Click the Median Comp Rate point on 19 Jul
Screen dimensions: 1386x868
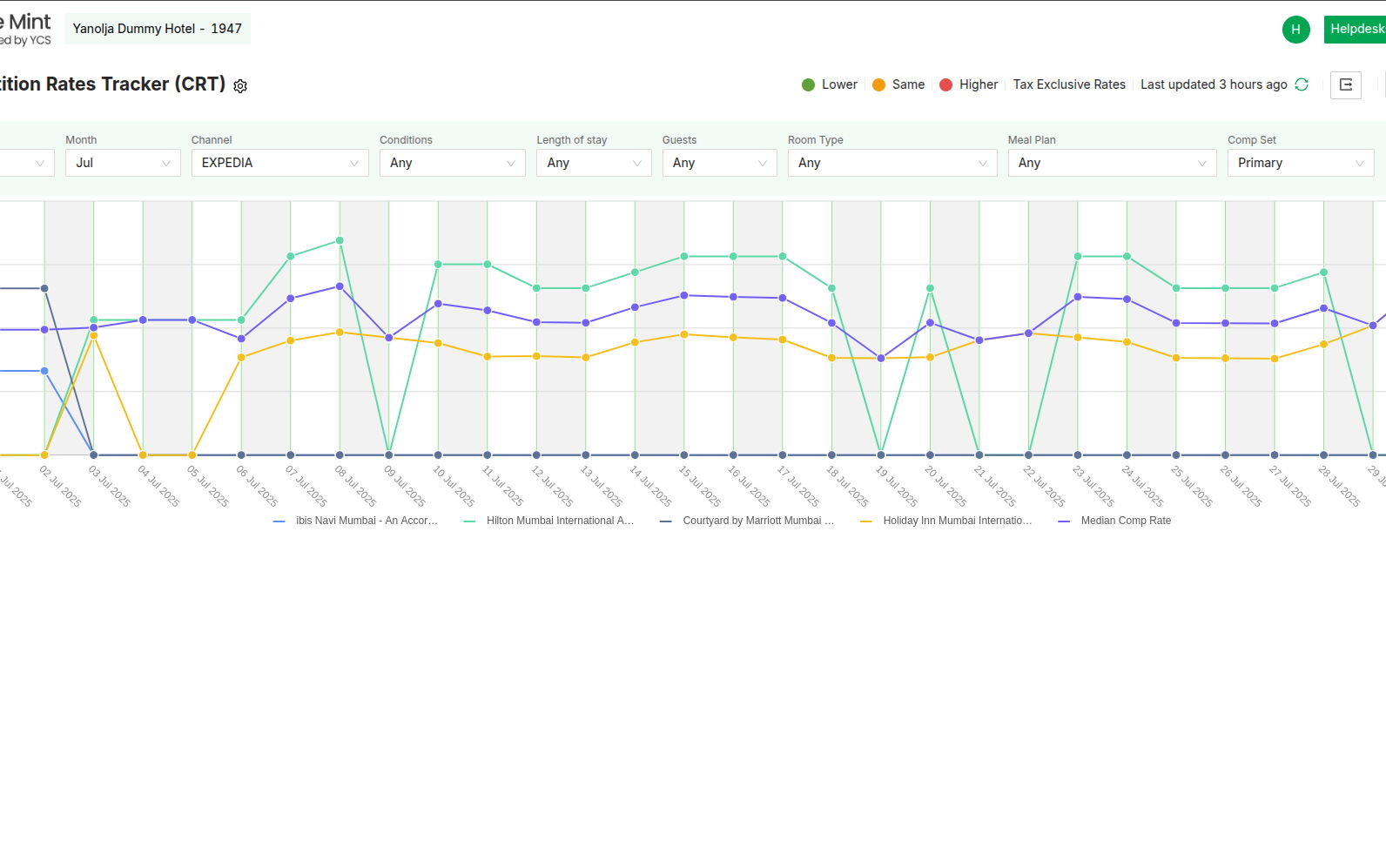(881, 358)
